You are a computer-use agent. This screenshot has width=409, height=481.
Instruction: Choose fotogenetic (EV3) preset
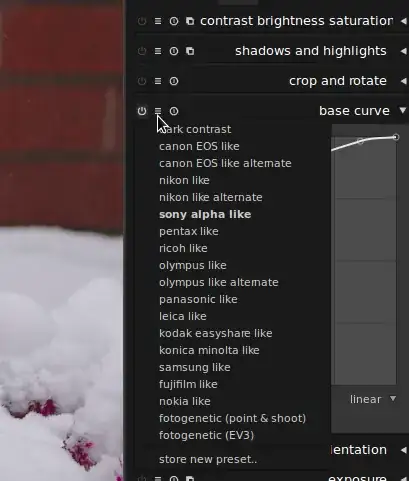[x=206, y=435]
